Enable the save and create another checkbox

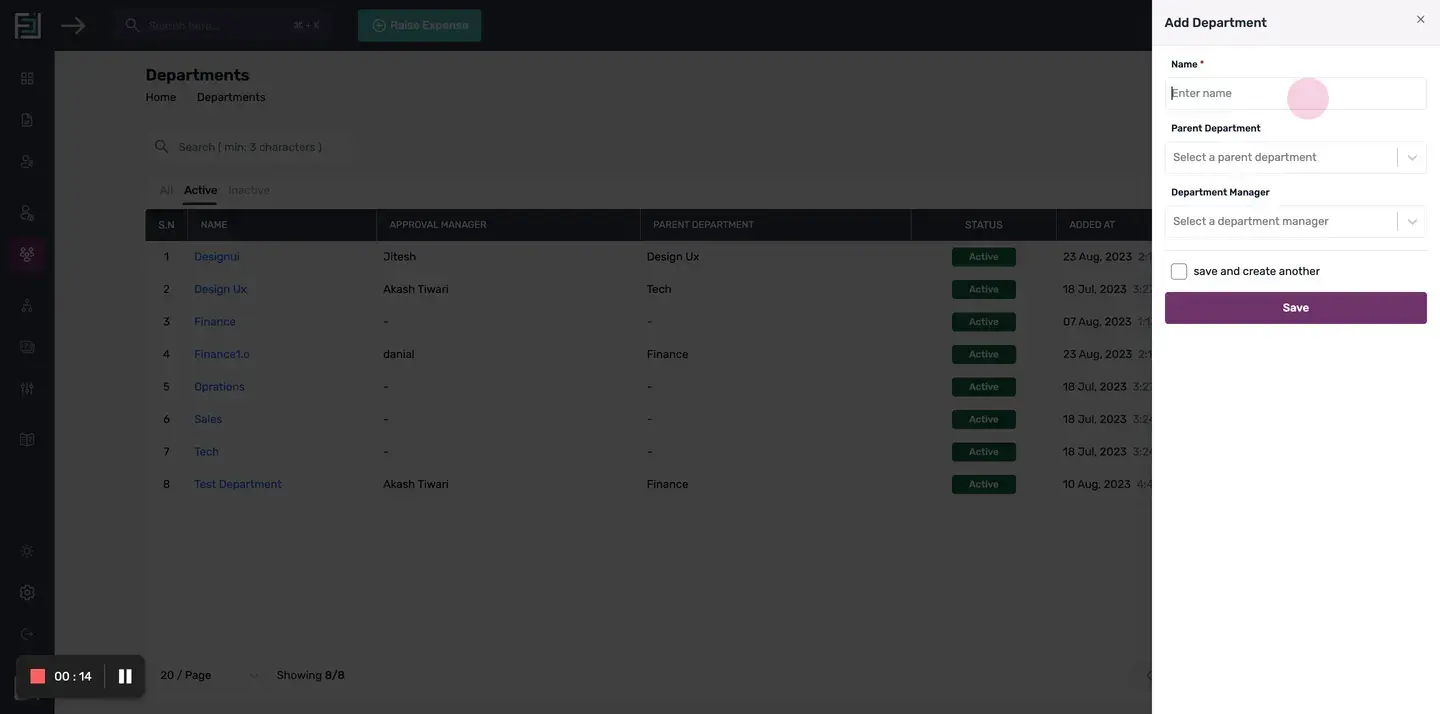(1179, 271)
